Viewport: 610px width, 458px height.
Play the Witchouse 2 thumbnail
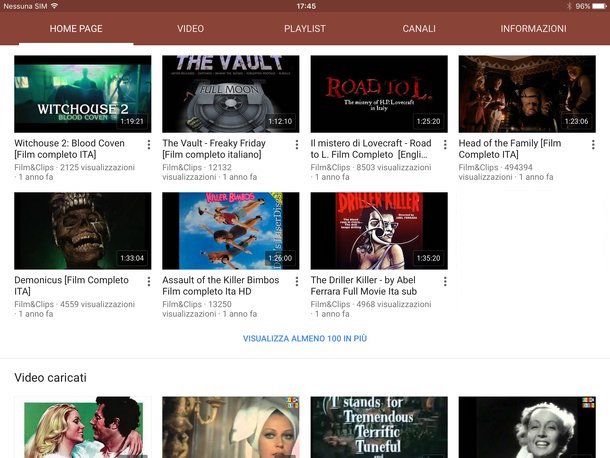tap(82, 94)
